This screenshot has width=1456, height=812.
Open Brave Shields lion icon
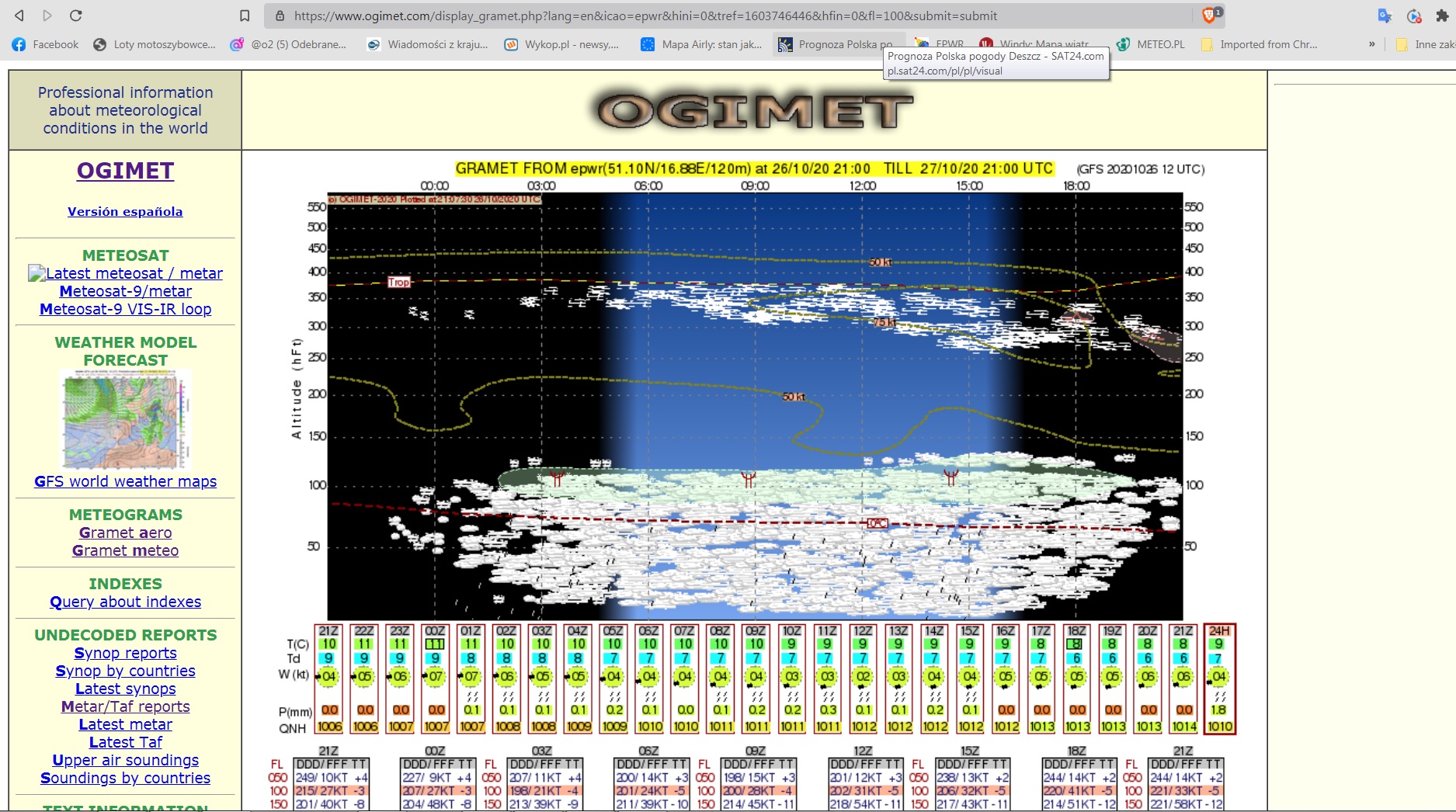coord(1209,15)
